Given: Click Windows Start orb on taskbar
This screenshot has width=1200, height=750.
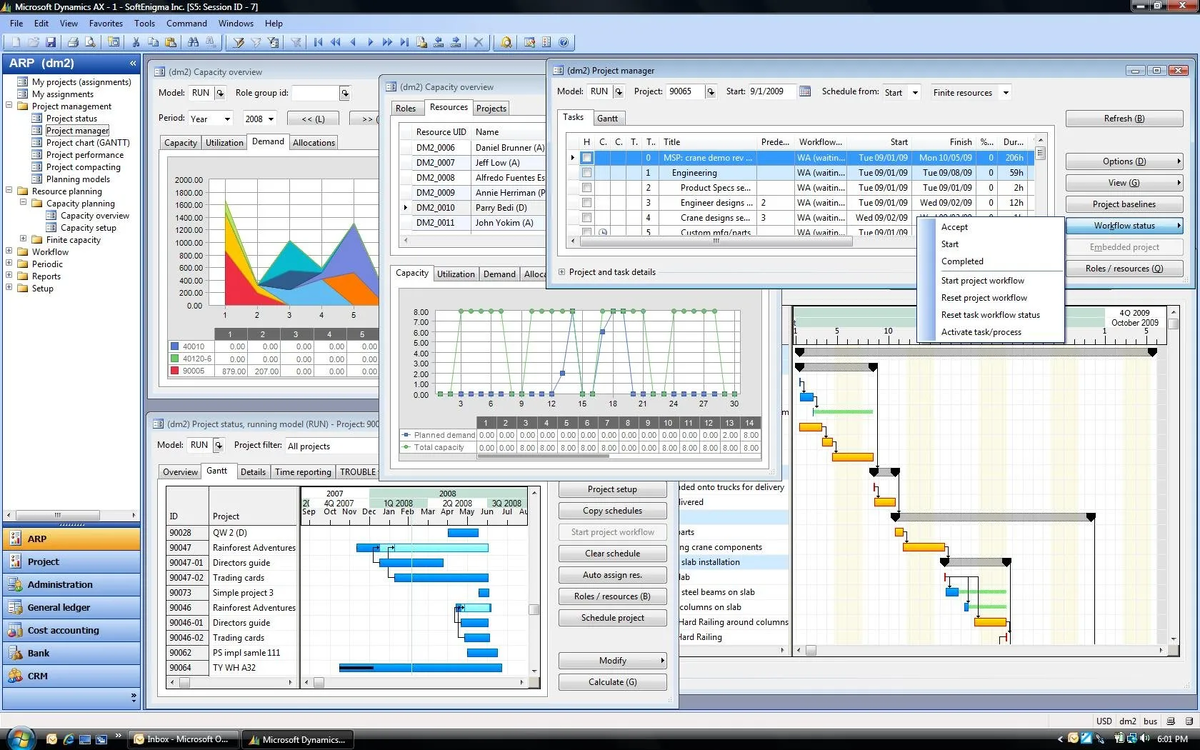Looking at the screenshot, I should pyautogui.click(x=23, y=739).
